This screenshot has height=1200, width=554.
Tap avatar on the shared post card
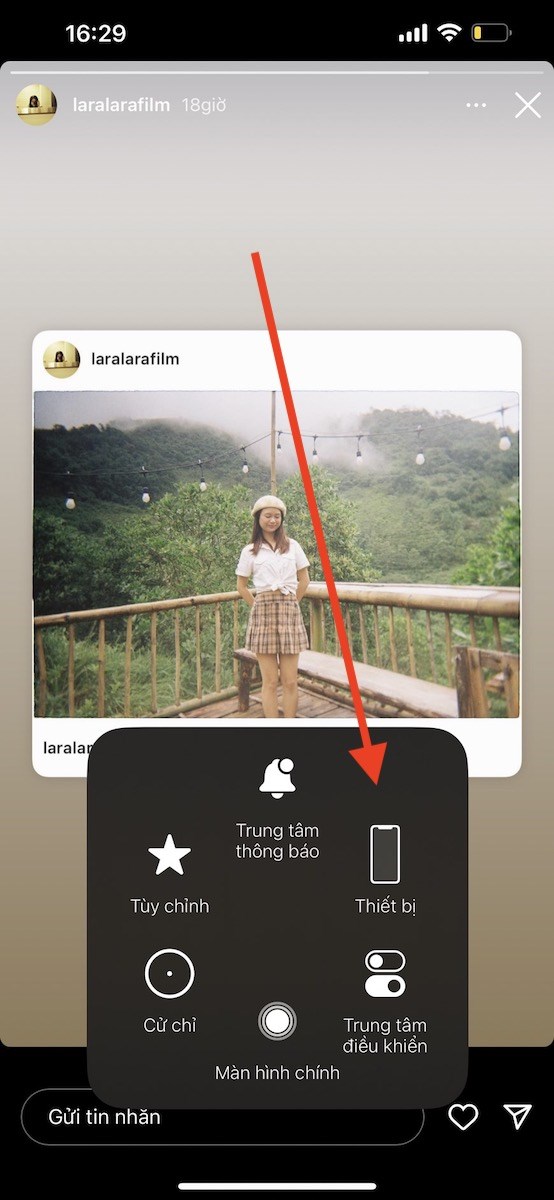pos(61,359)
